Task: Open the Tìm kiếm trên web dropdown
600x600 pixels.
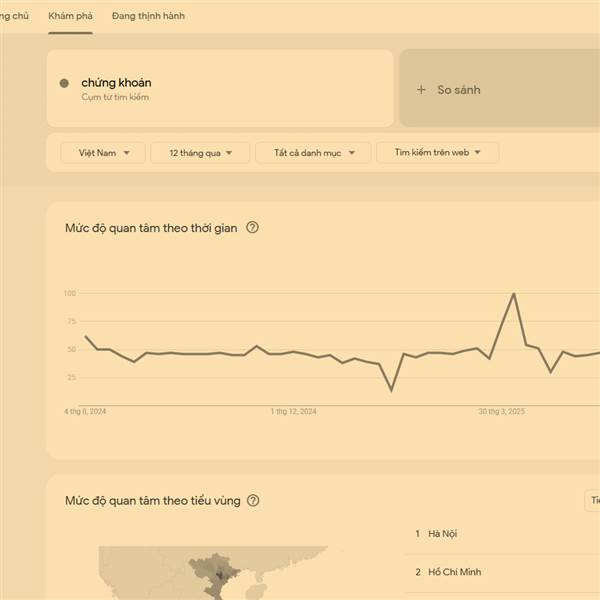Action: point(437,152)
